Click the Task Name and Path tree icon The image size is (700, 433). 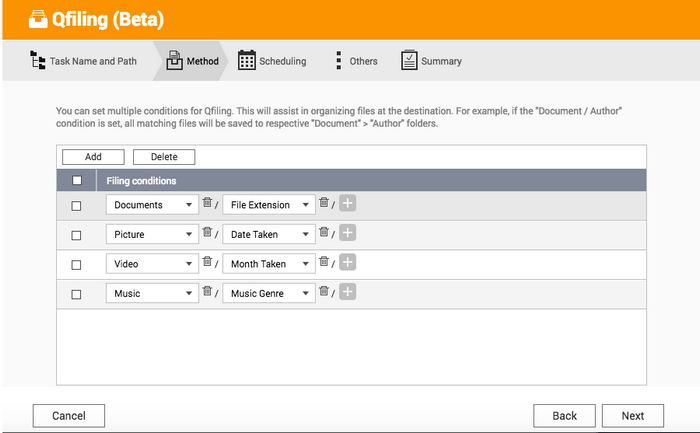[x=38, y=60]
